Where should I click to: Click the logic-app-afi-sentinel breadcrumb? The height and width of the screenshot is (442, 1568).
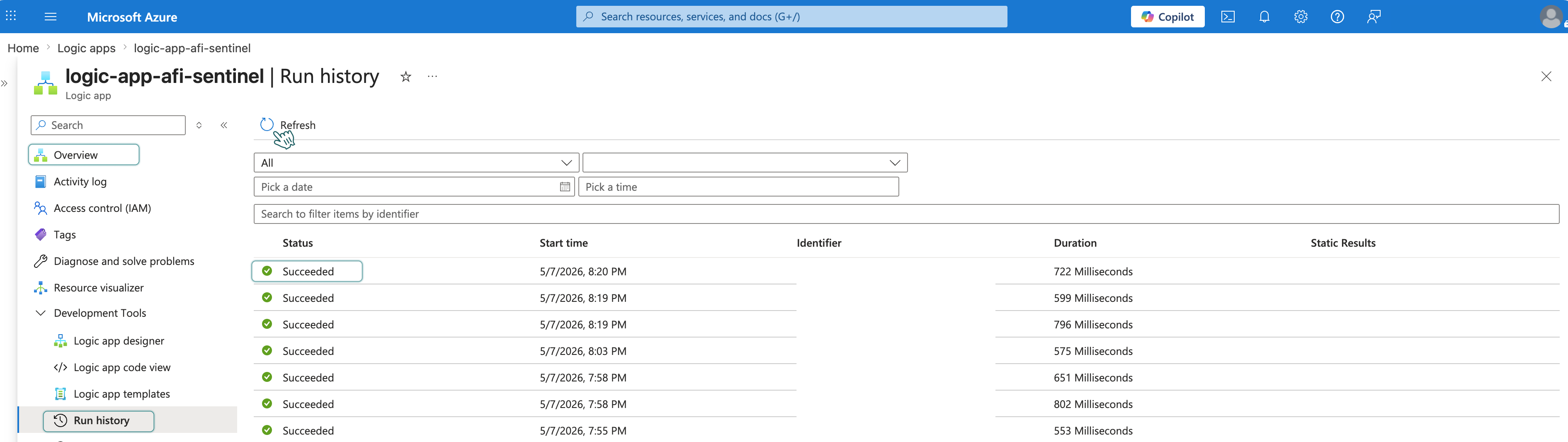pyautogui.click(x=192, y=48)
